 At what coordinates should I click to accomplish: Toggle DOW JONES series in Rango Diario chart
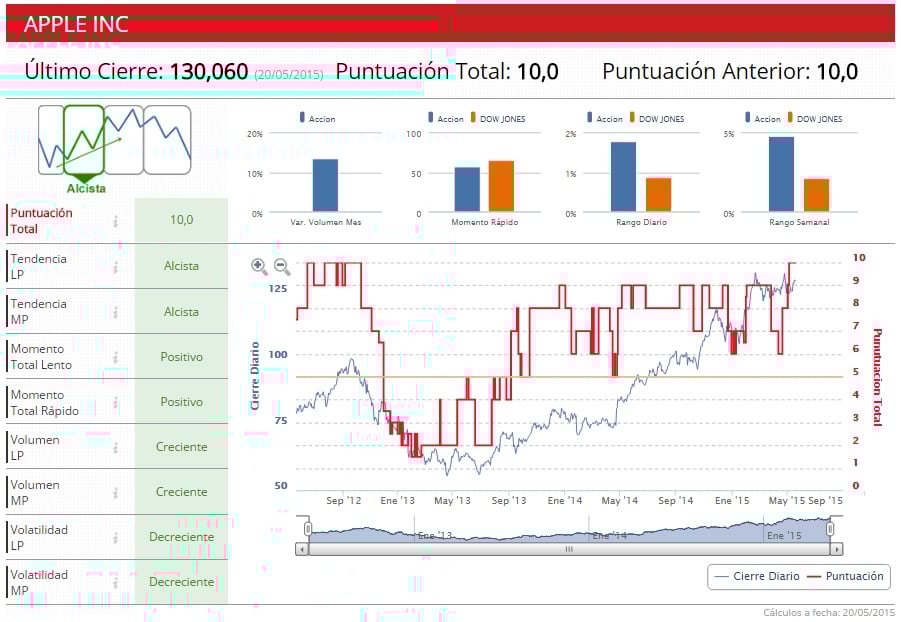pos(657,118)
